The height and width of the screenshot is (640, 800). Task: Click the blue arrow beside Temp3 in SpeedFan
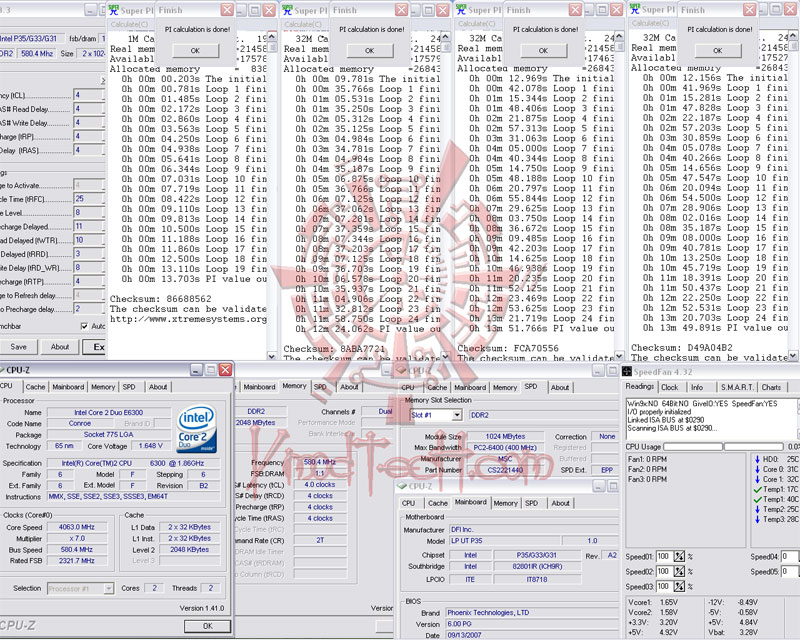757,520
